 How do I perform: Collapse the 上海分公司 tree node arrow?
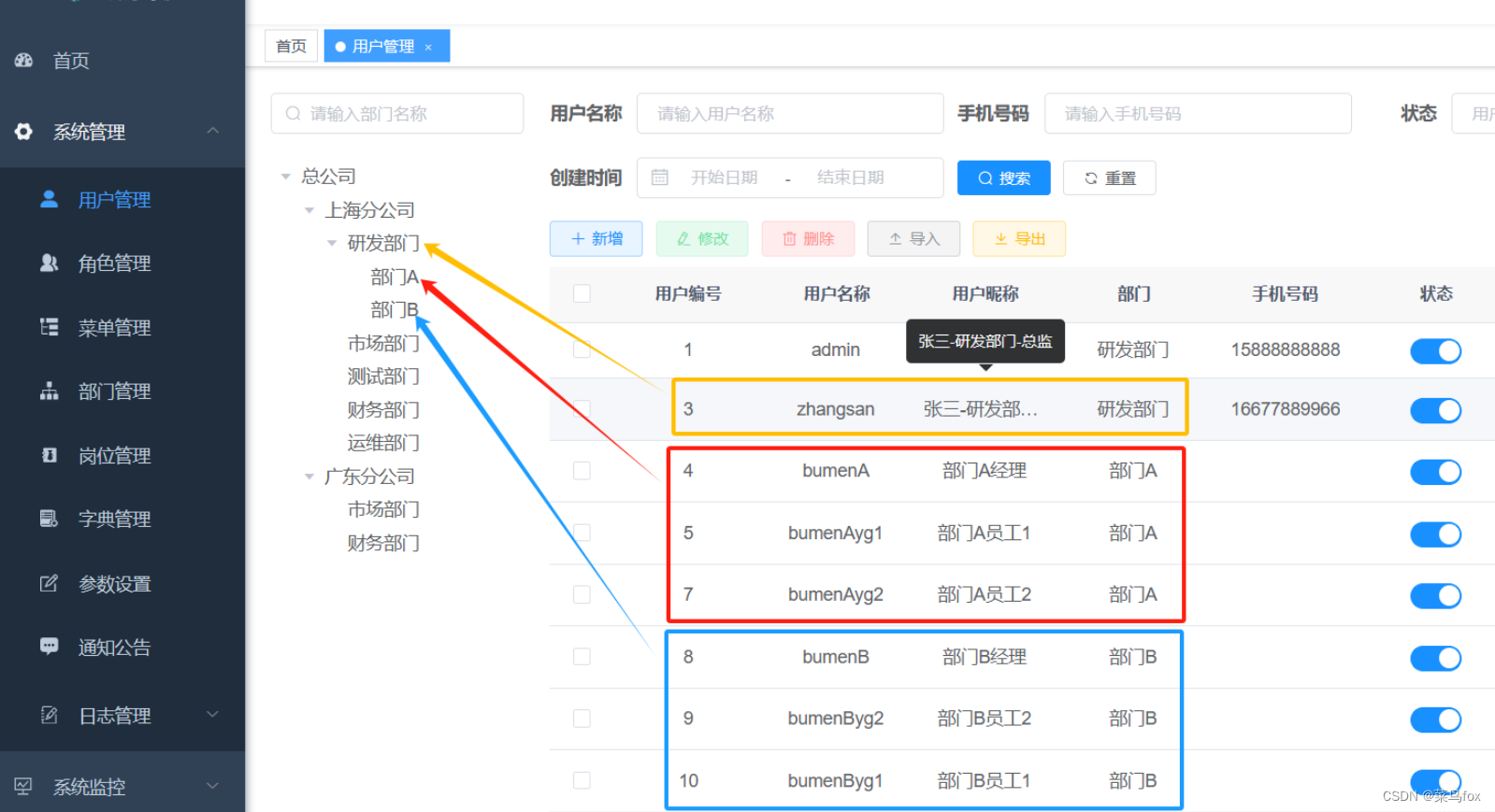[309, 210]
